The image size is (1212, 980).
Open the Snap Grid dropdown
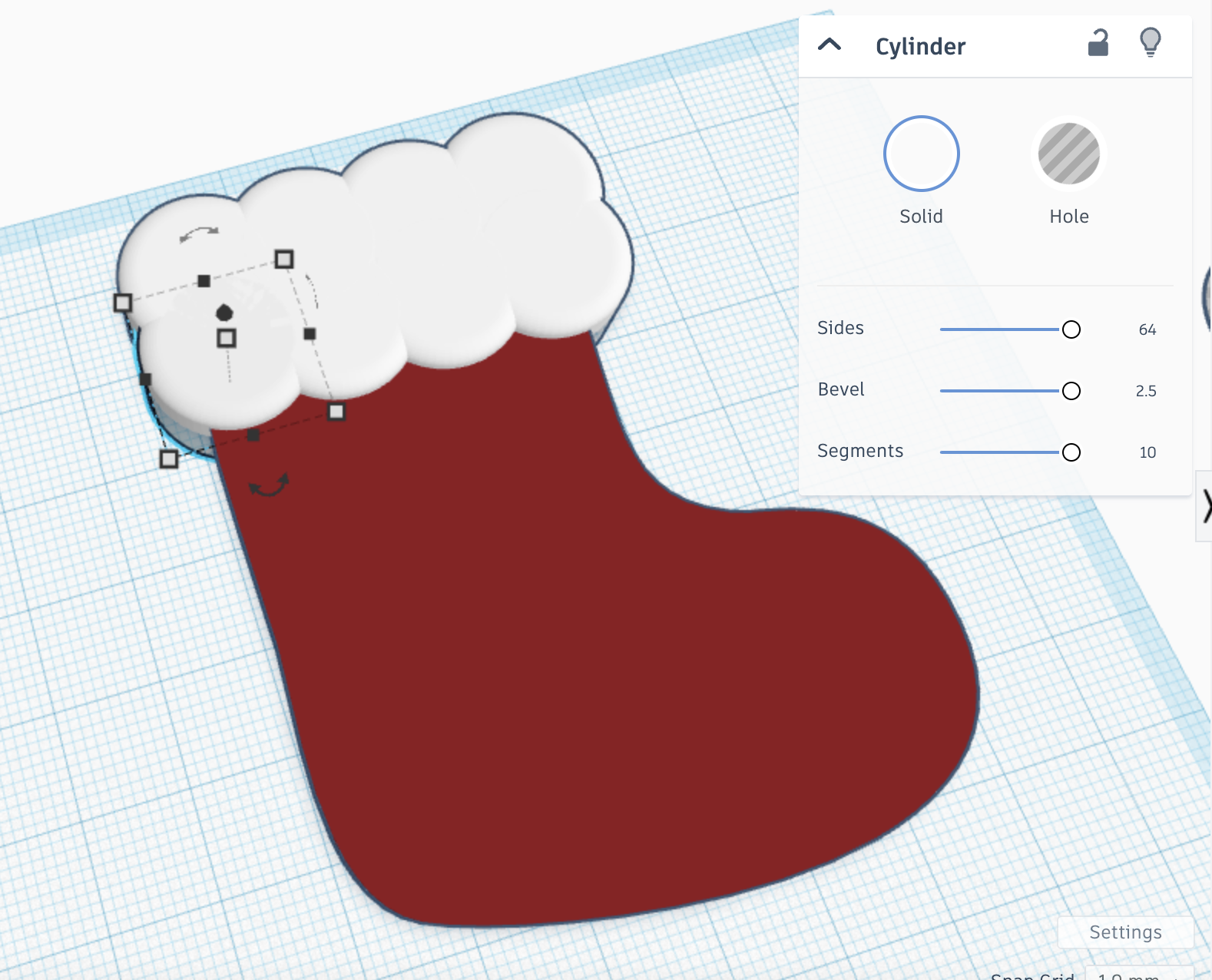pos(1138,975)
